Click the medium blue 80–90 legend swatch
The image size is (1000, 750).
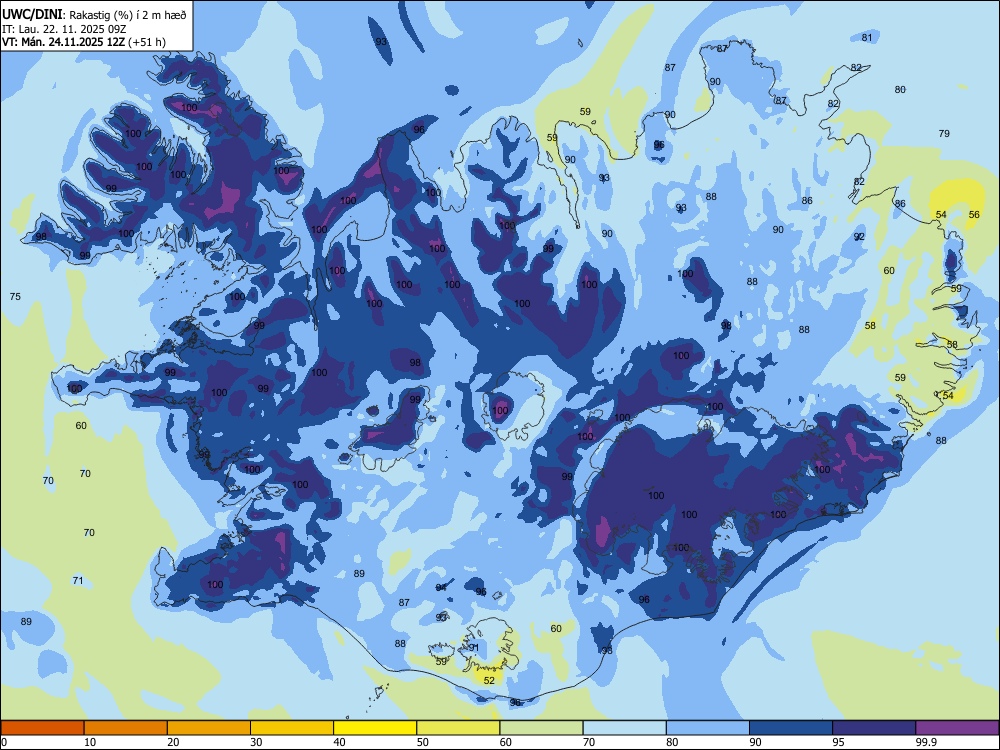click(708, 728)
